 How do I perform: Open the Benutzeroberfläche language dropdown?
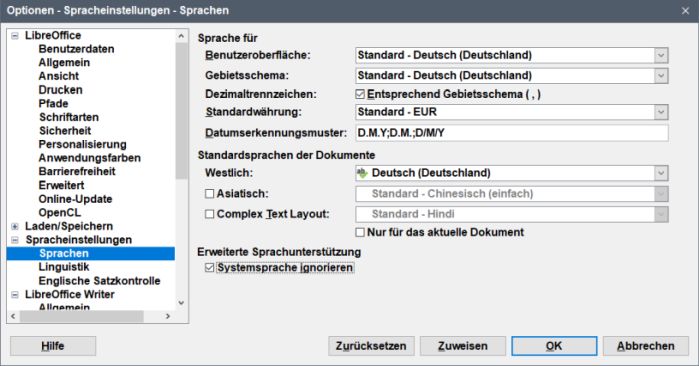pyautogui.click(x=661, y=55)
